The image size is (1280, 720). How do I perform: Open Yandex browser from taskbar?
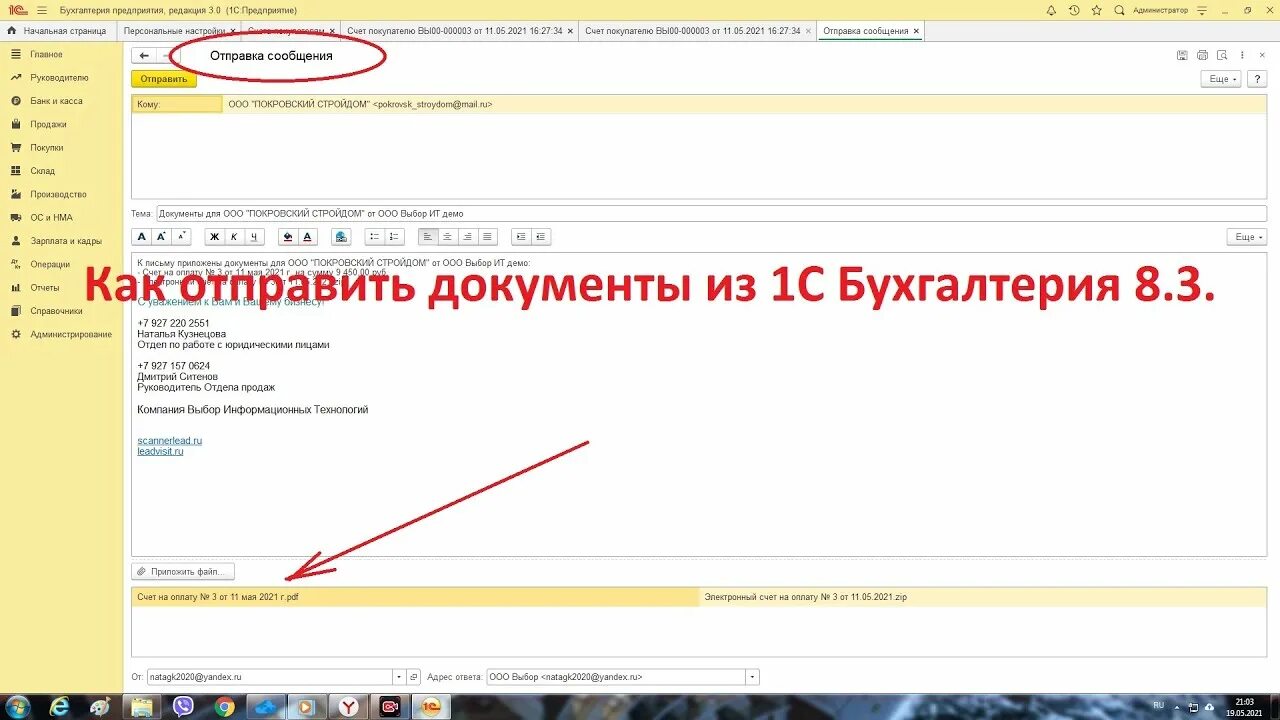(348, 707)
